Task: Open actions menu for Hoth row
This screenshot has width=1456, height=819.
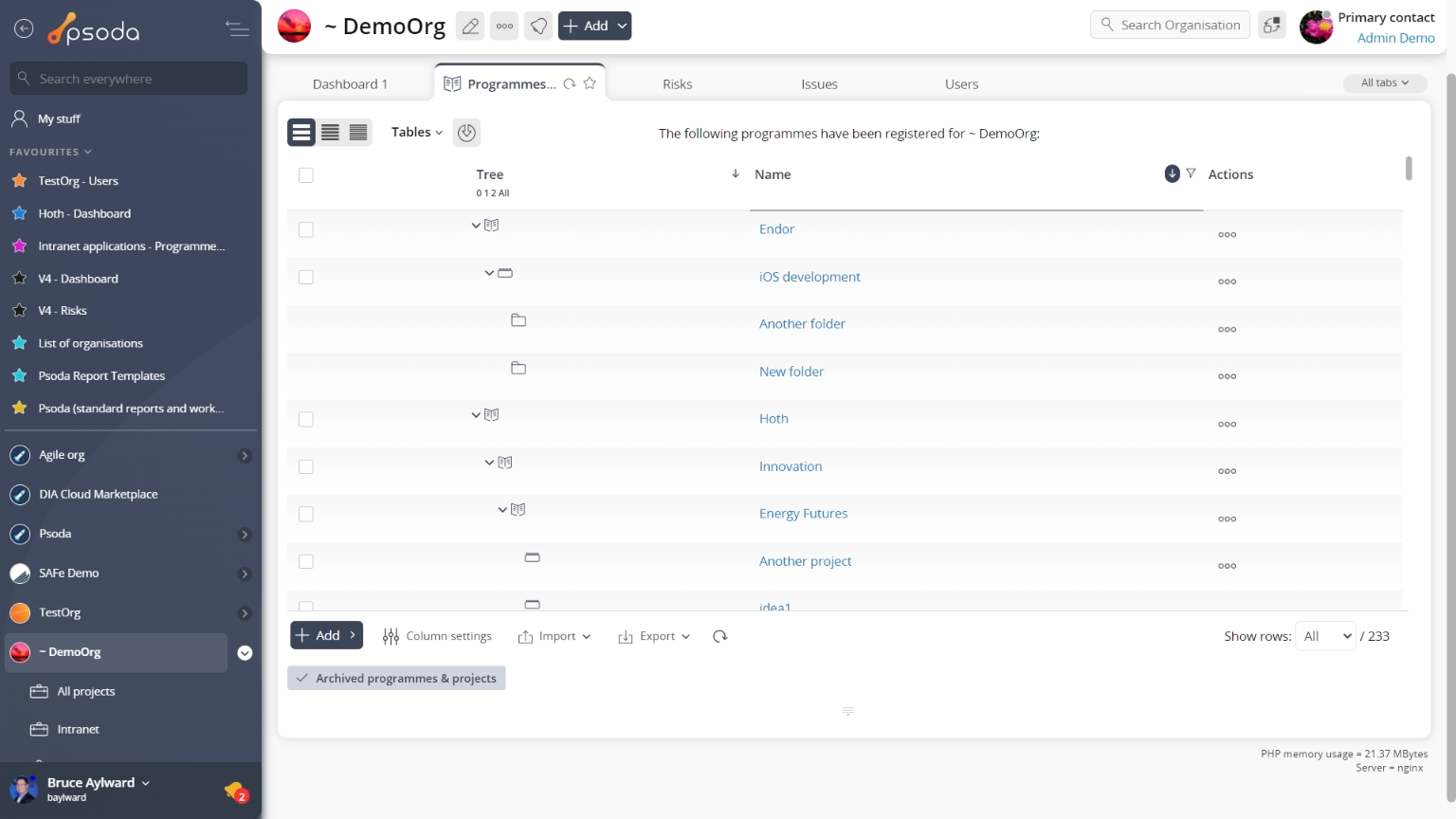Action: click(1228, 424)
